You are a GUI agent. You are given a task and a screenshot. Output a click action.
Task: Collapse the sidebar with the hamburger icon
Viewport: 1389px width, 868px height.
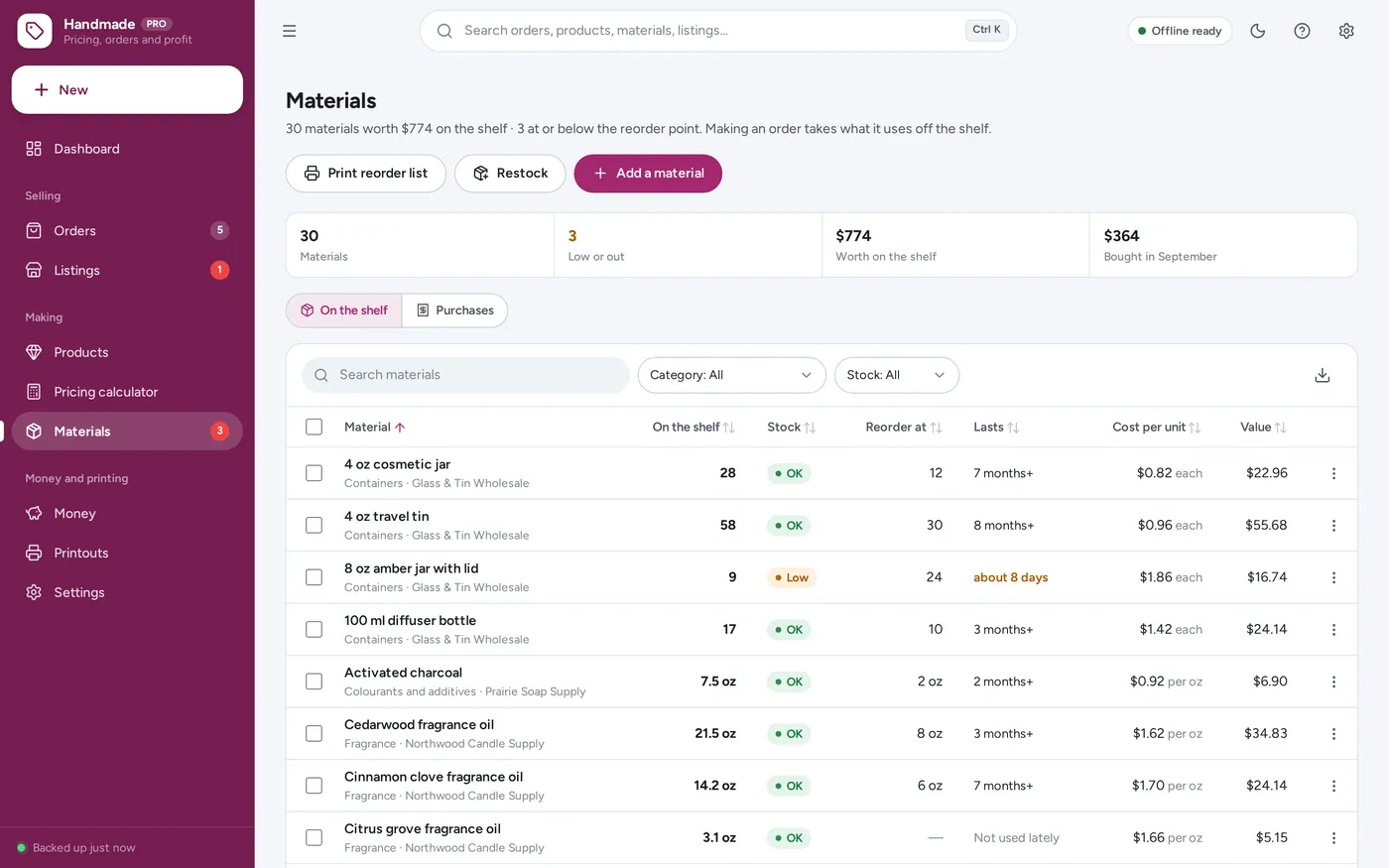pyautogui.click(x=290, y=31)
